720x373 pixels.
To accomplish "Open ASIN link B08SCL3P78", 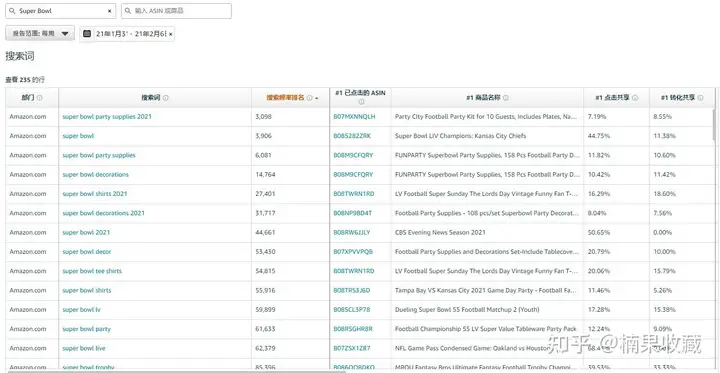I will (352, 310).
